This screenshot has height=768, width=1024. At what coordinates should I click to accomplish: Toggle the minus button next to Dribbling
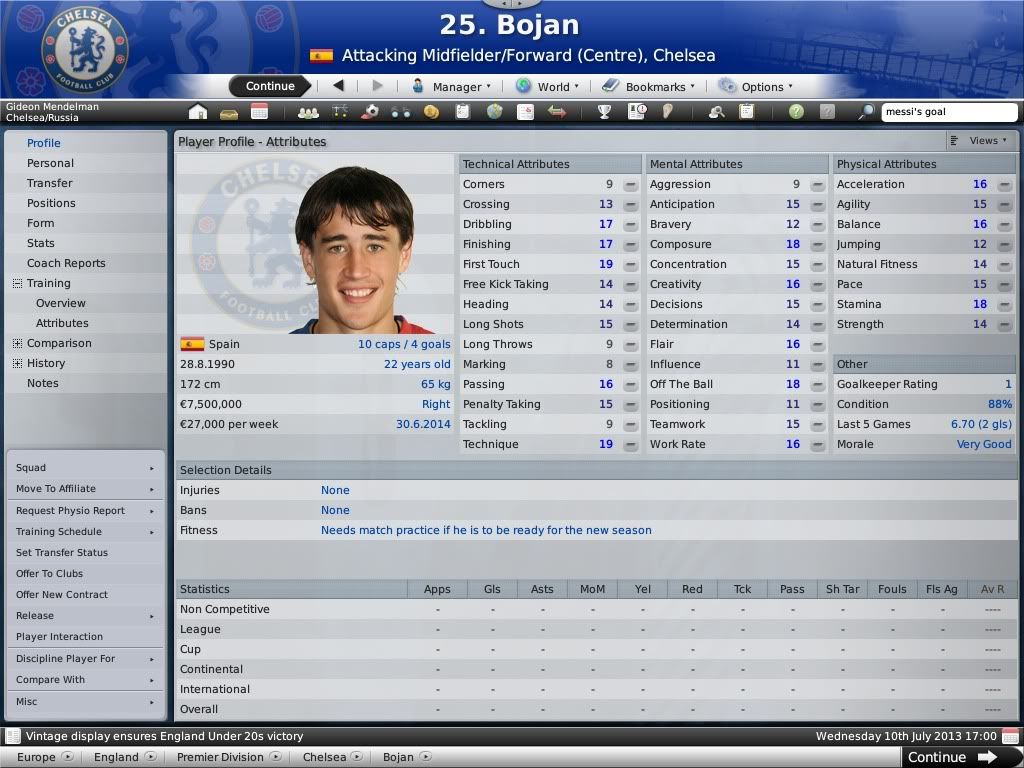click(630, 225)
